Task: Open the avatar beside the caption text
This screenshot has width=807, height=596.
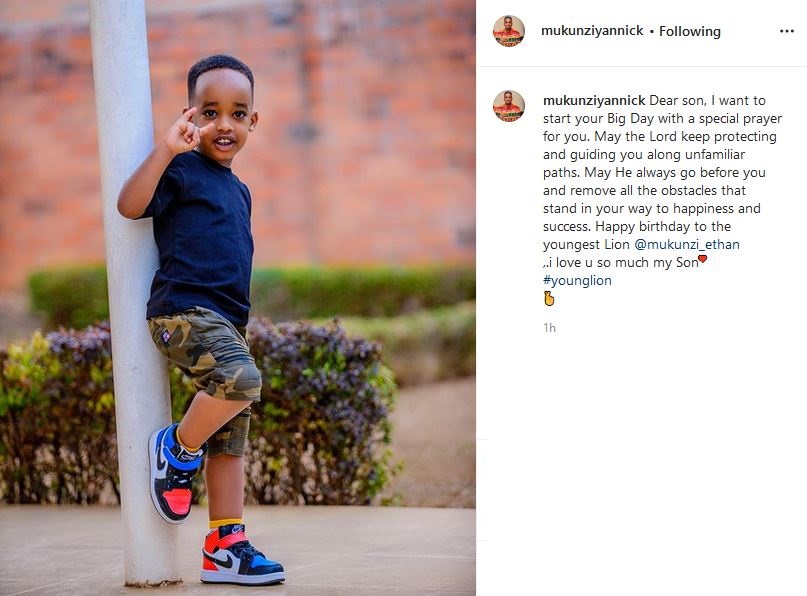Action: (509, 106)
